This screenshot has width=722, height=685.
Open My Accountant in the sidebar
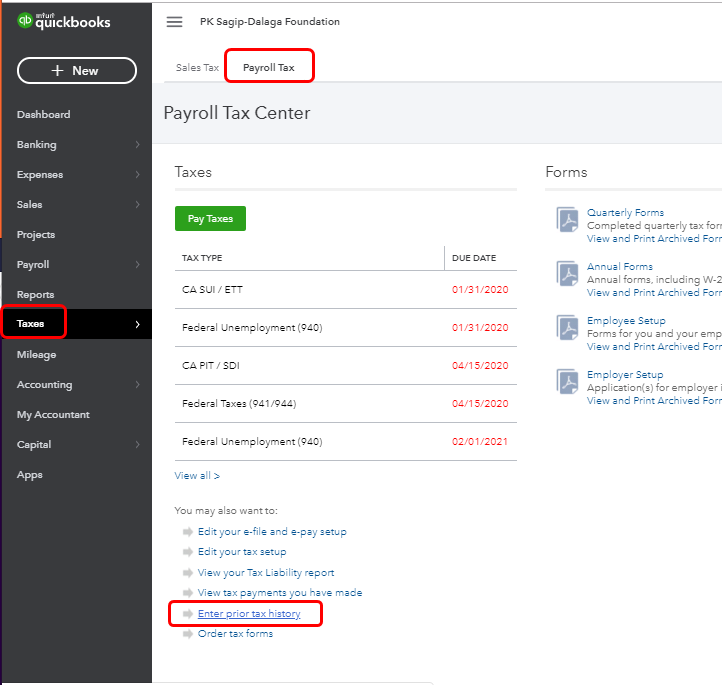(x=53, y=415)
